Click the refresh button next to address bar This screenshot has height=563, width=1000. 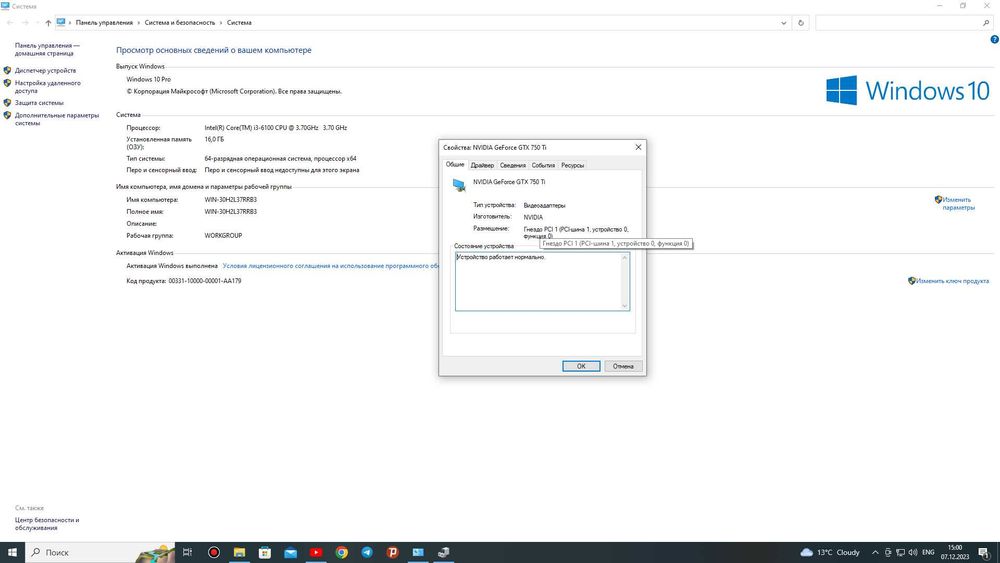click(801, 23)
